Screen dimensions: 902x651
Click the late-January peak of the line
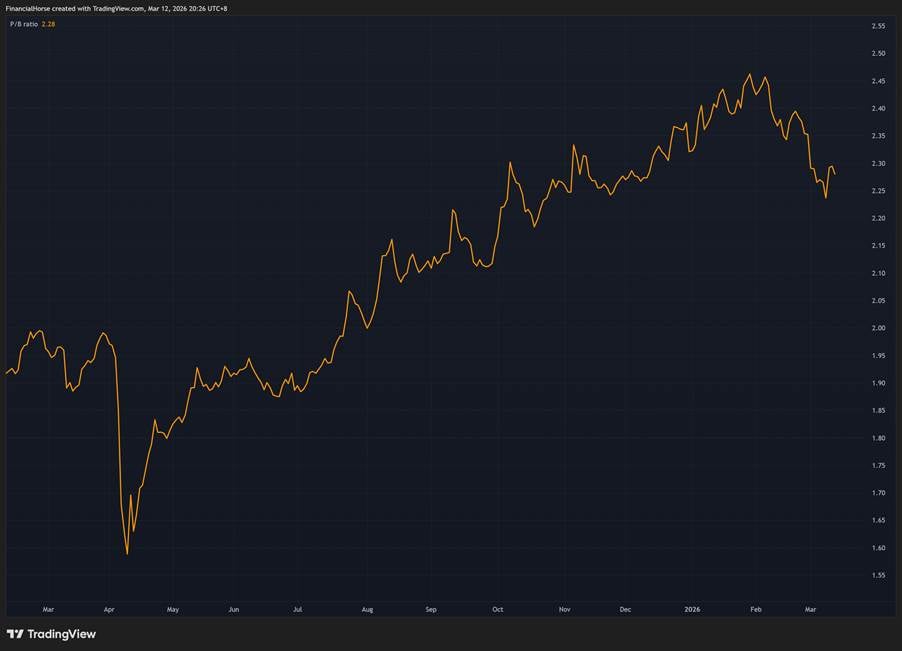pyautogui.click(x=749, y=74)
